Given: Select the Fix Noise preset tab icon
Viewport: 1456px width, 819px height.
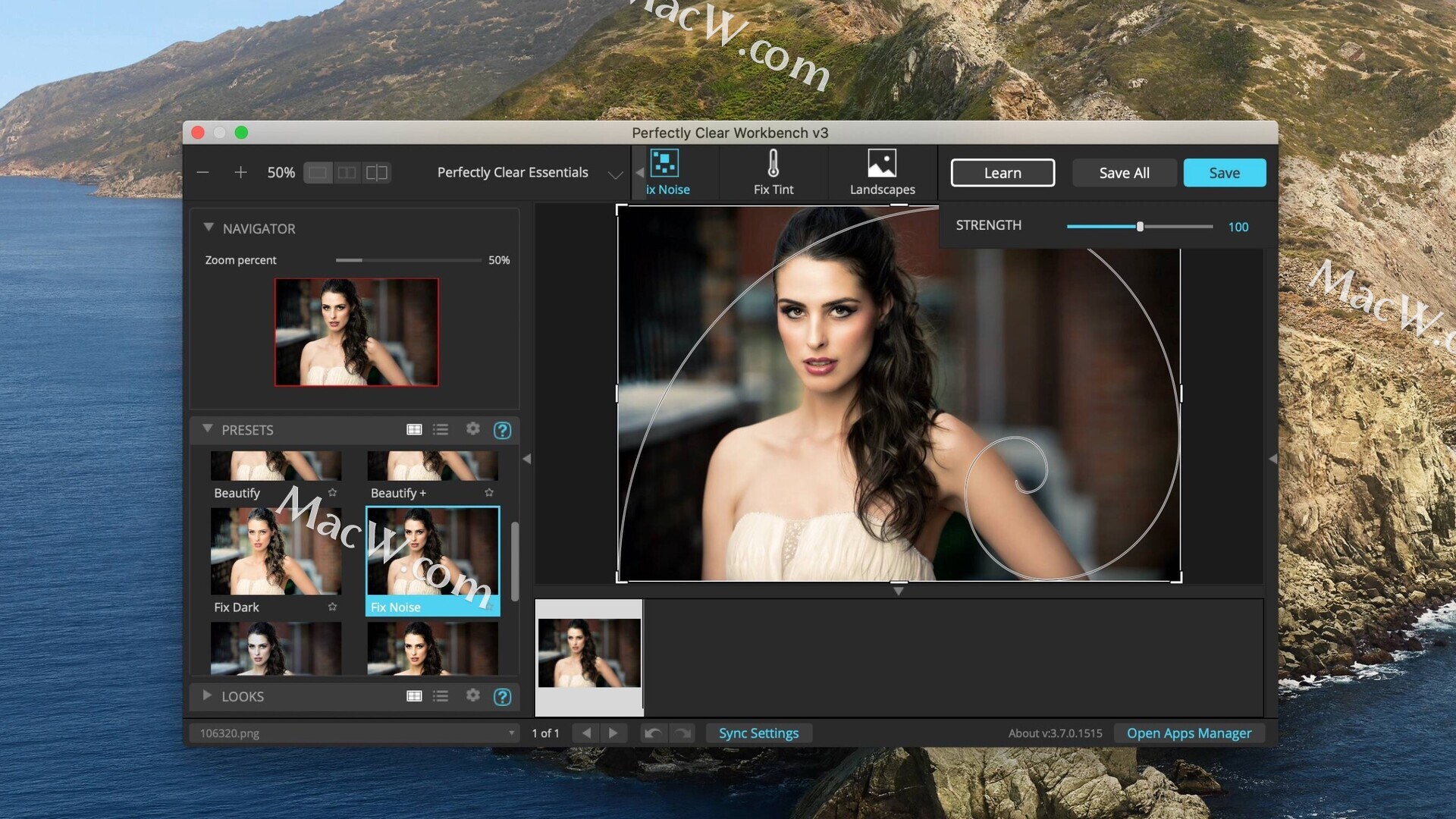Looking at the screenshot, I should point(665,163).
